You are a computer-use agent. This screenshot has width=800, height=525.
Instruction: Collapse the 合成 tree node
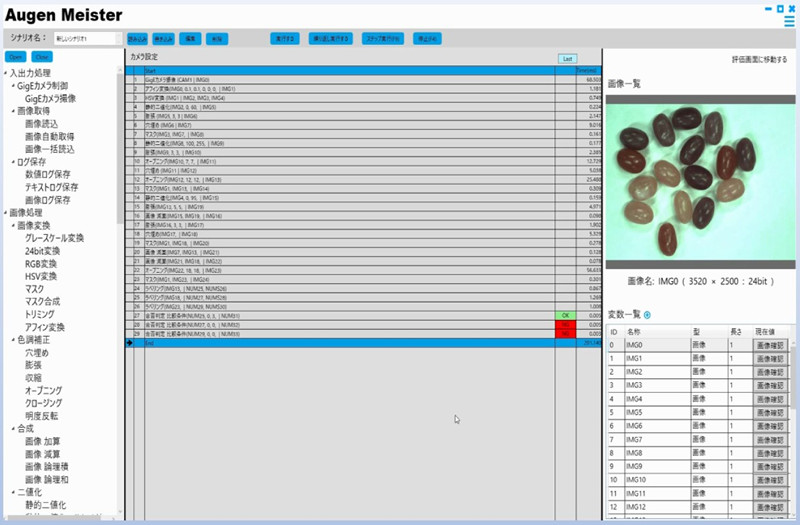click(x=13, y=429)
